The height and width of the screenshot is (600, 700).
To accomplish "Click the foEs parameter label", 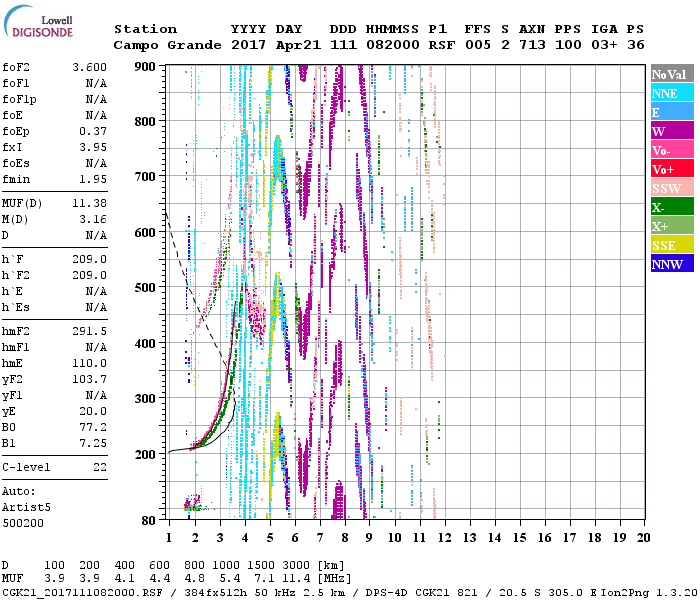I will (x=16, y=164).
